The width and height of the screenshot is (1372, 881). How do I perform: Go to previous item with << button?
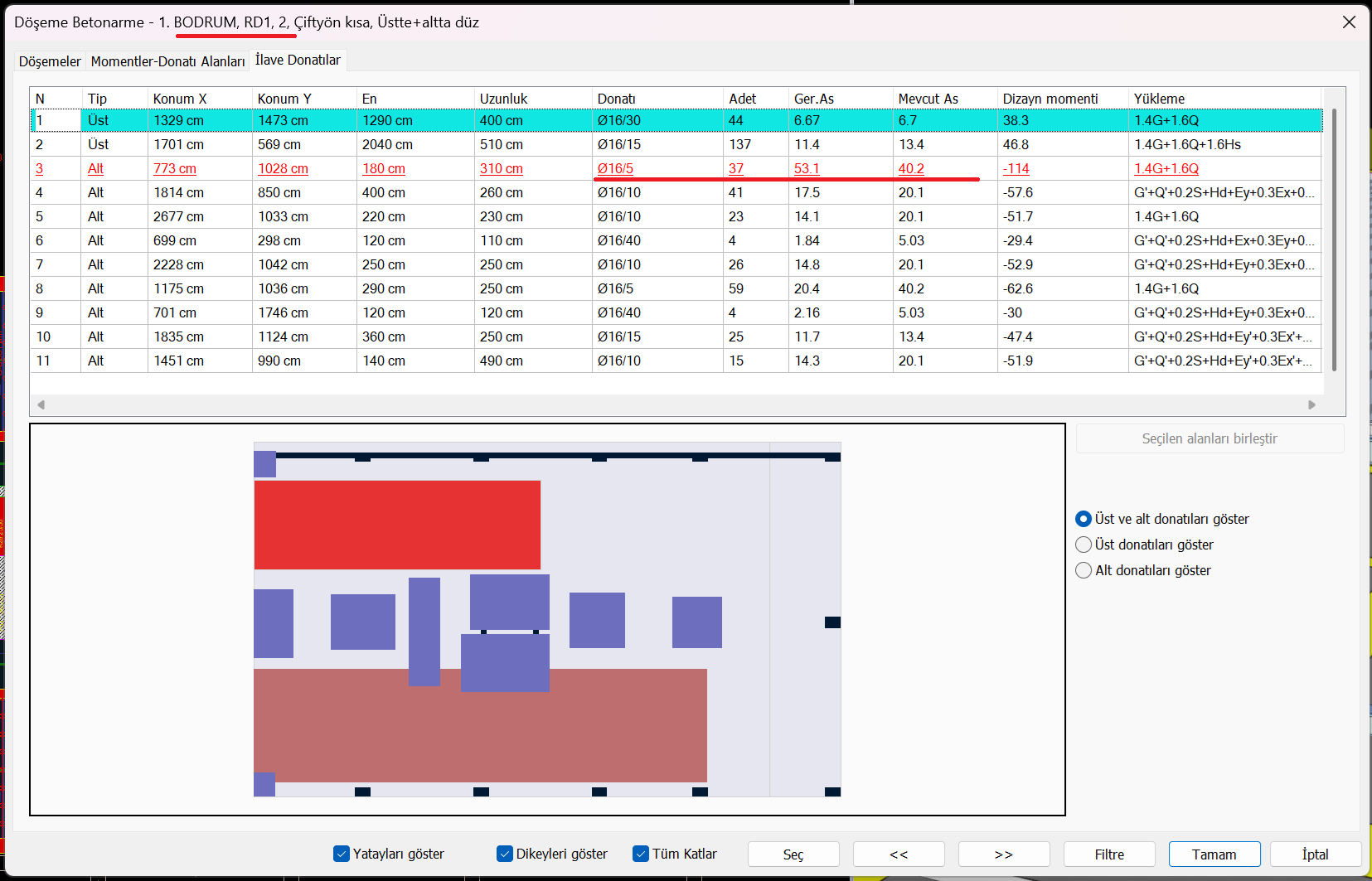click(899, 854)
